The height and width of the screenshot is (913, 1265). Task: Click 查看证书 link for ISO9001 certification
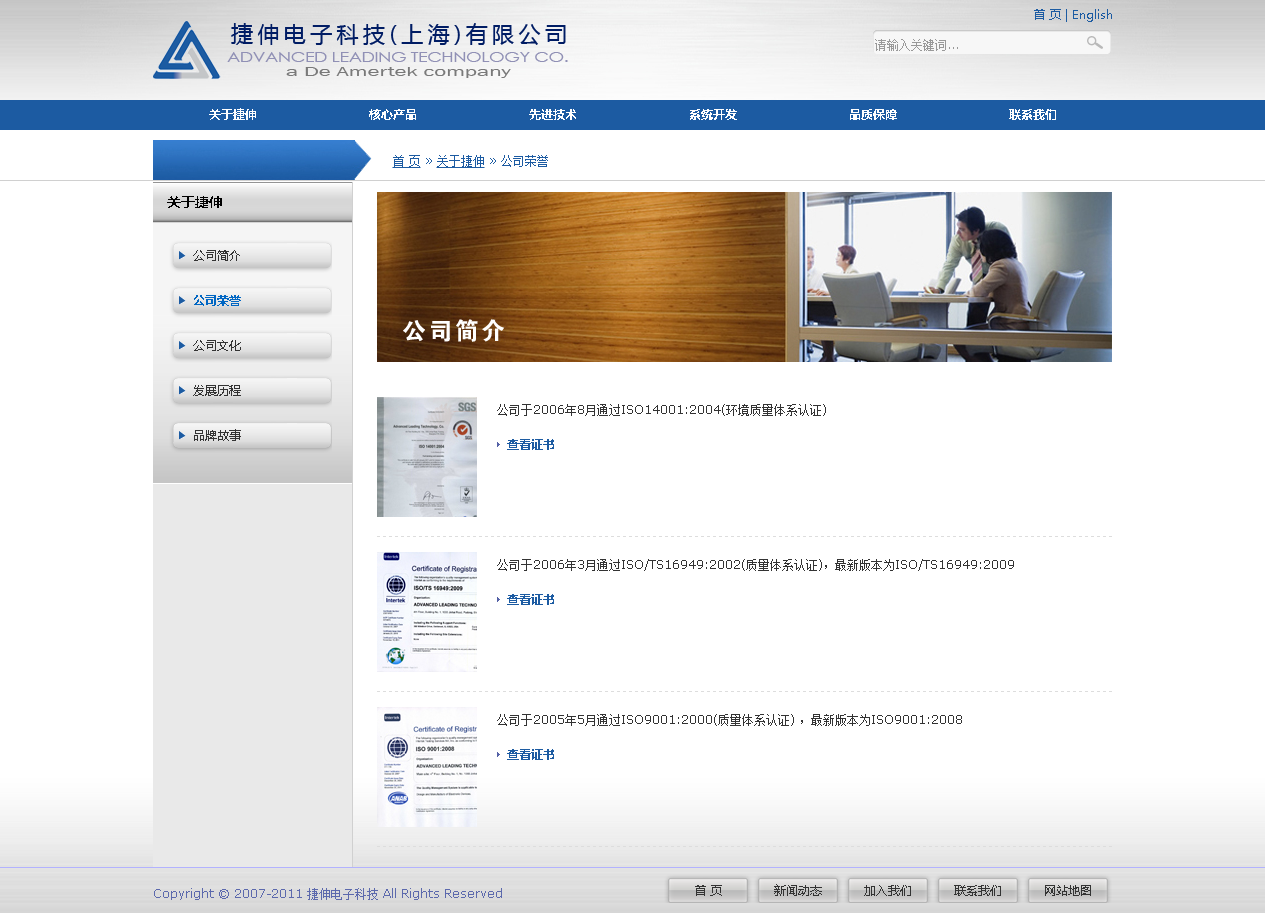tap(530, 755)
